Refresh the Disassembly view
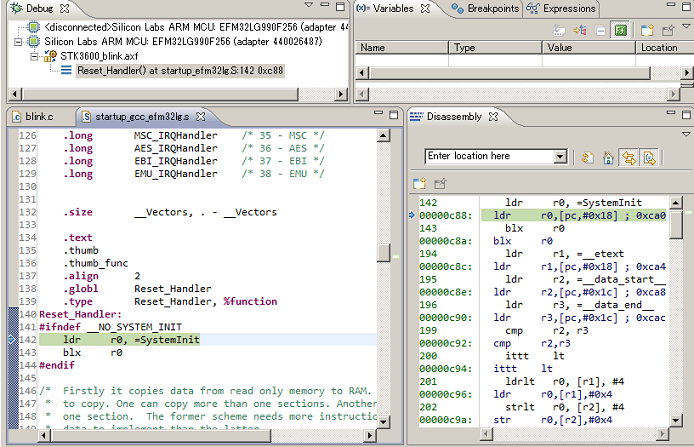This screenshot has width=694, height=447. 587,158
